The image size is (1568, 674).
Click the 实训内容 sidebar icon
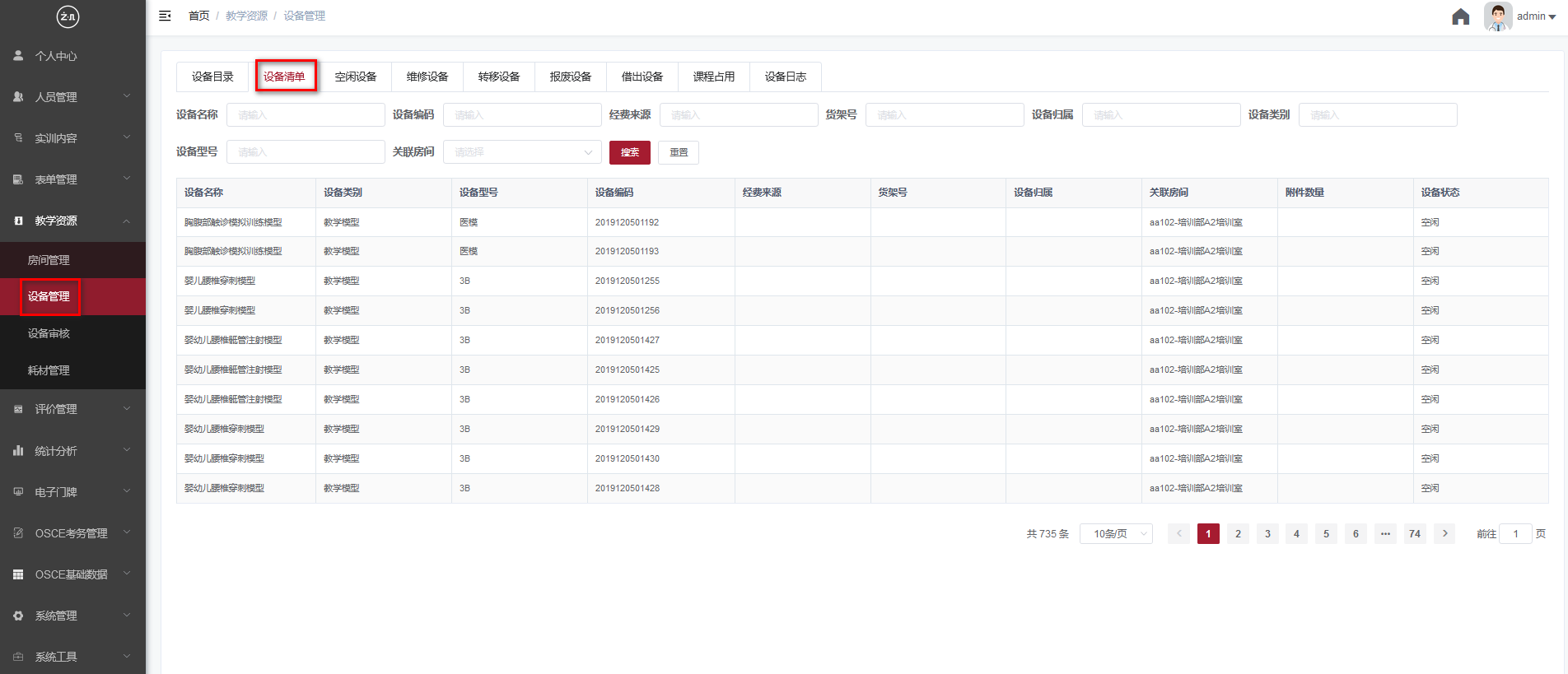click(x=18, y=138)
